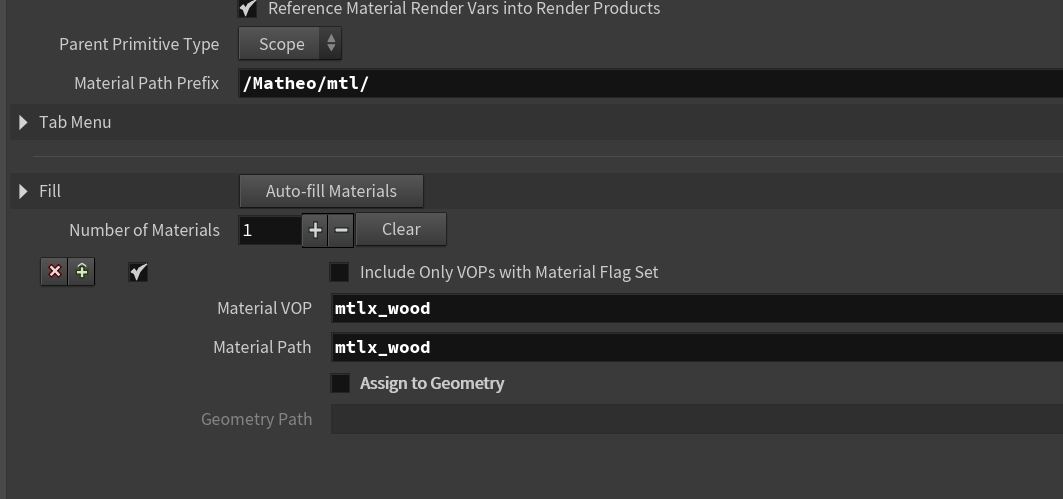Click the Geometry Path field
Viewport: 1063px width, 499px height.
point(695,419)
